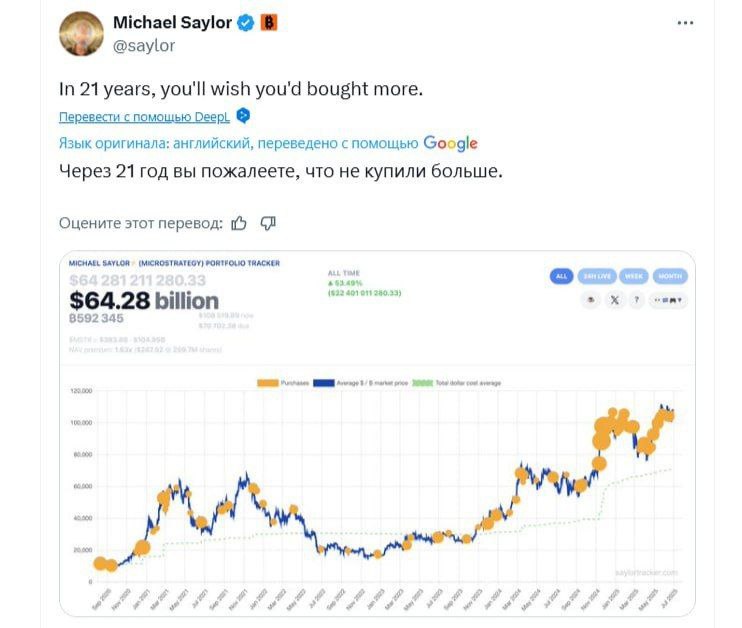Click the DeepL logo icon

[243, 115]
